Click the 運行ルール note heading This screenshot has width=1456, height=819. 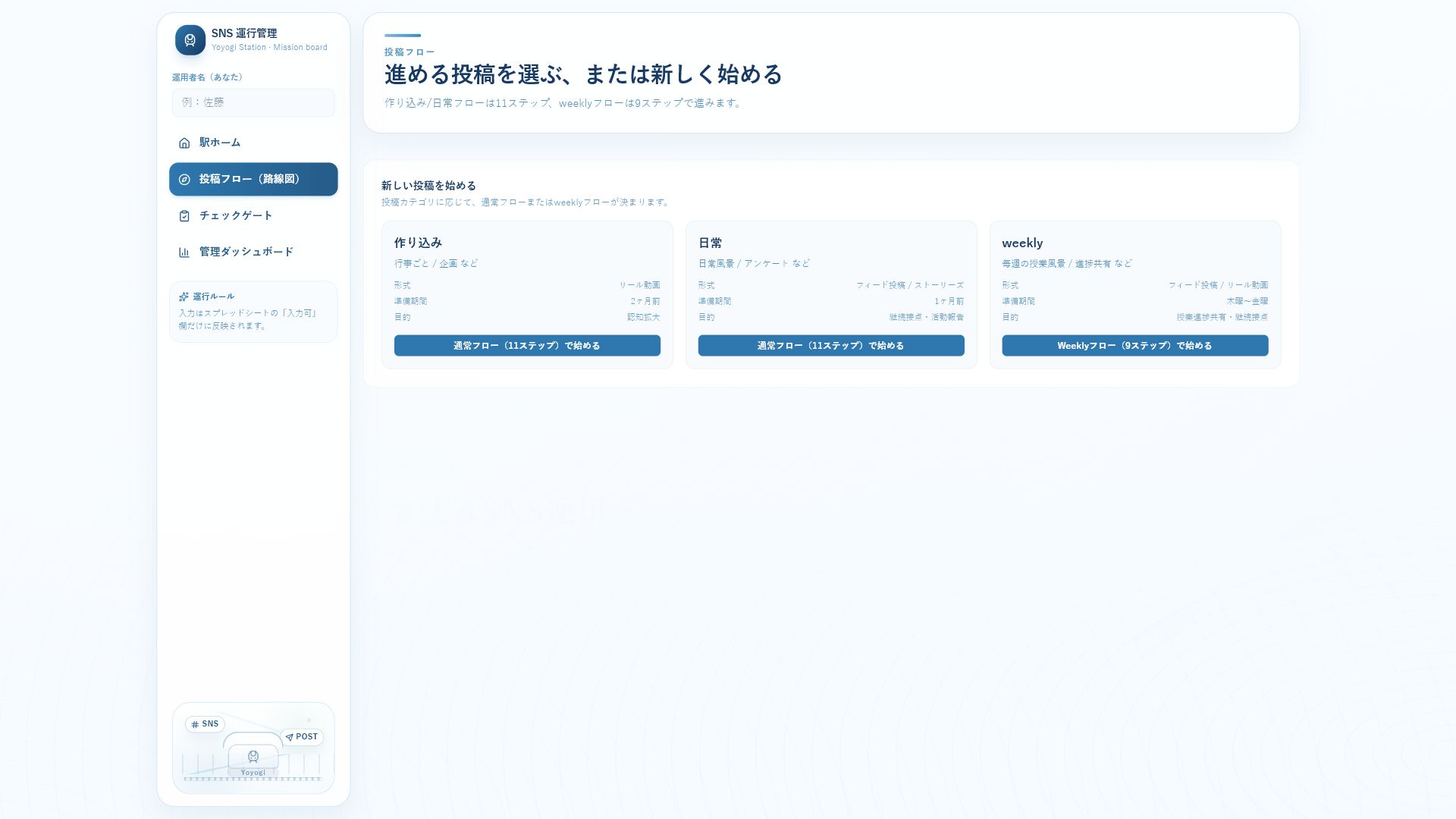213,297
